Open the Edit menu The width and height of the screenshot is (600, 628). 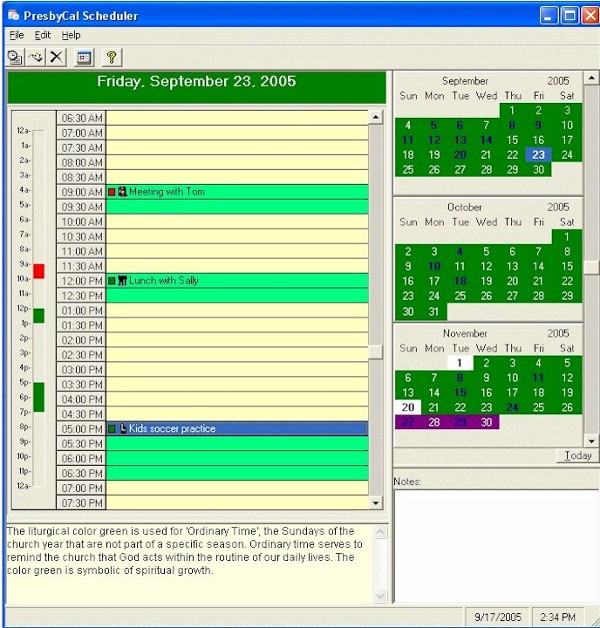pyautogui.click(x=43, y=35)
